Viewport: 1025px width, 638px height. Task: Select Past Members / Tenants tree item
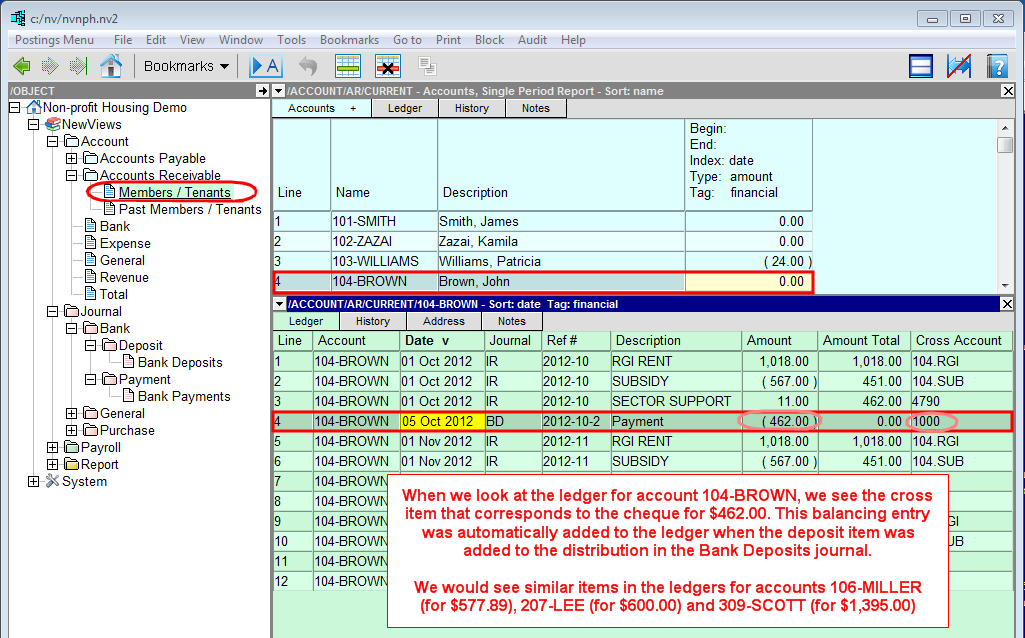[190, 210]
